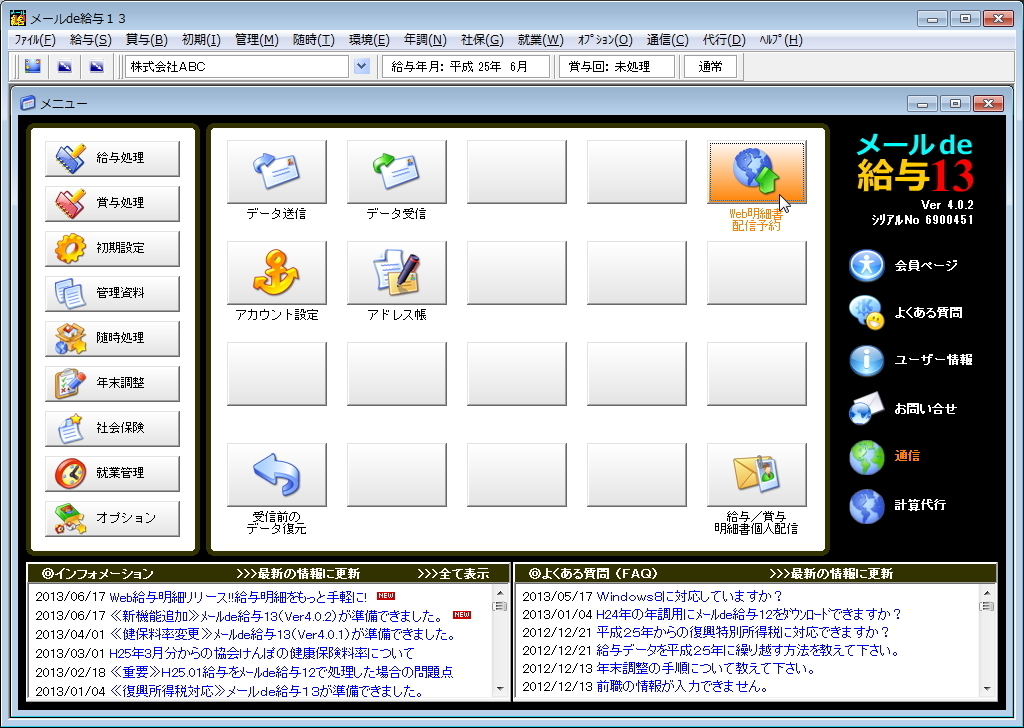This screenshot has width=1024, height=728.
Task: Open 初期設定 gear button
Action: 112,248
